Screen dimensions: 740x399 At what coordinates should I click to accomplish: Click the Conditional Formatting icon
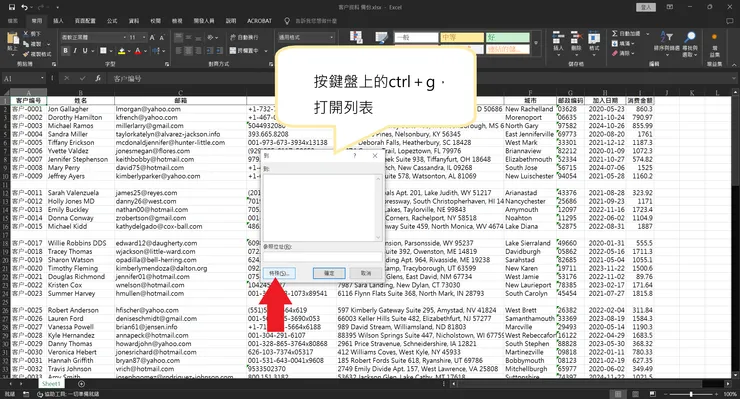click(356, 37)
